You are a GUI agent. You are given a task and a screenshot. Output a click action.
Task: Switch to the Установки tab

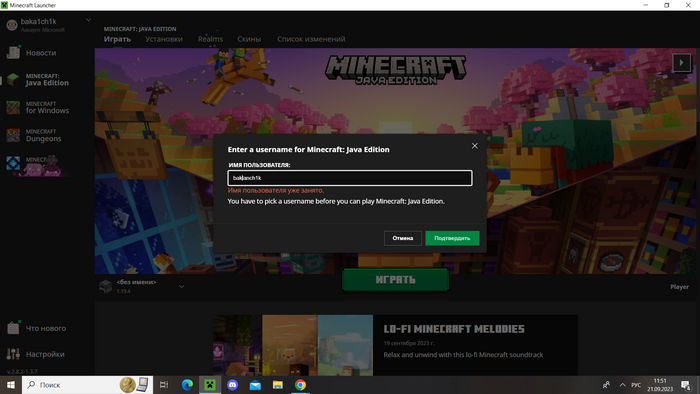tap(164, 39)
